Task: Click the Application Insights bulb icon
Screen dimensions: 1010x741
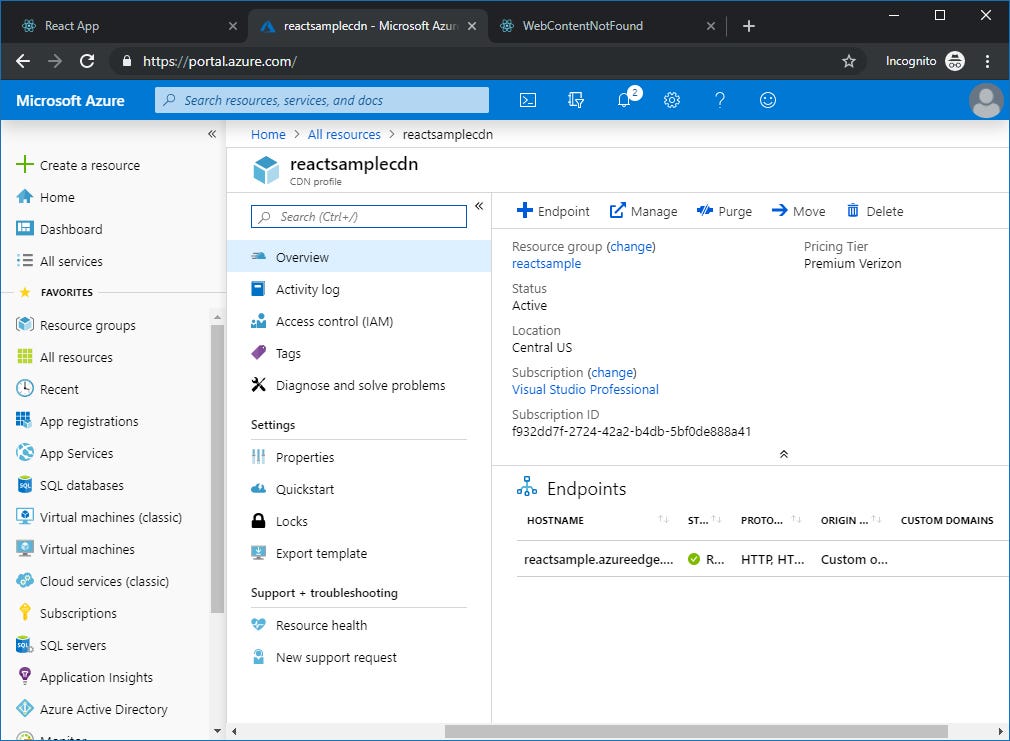Action: point(24,675)
